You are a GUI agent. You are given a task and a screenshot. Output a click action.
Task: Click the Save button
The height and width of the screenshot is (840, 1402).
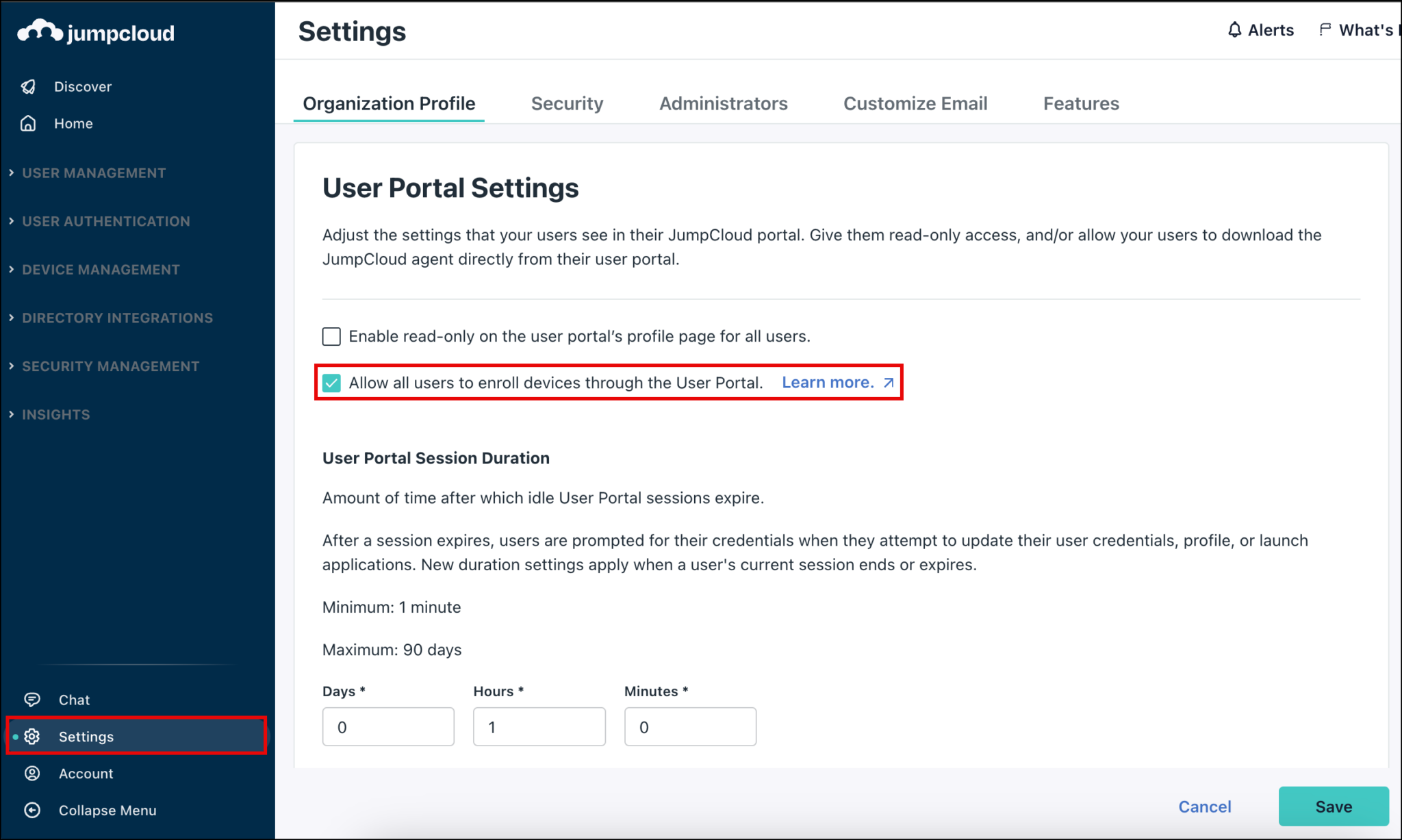tap(1332, 806)
